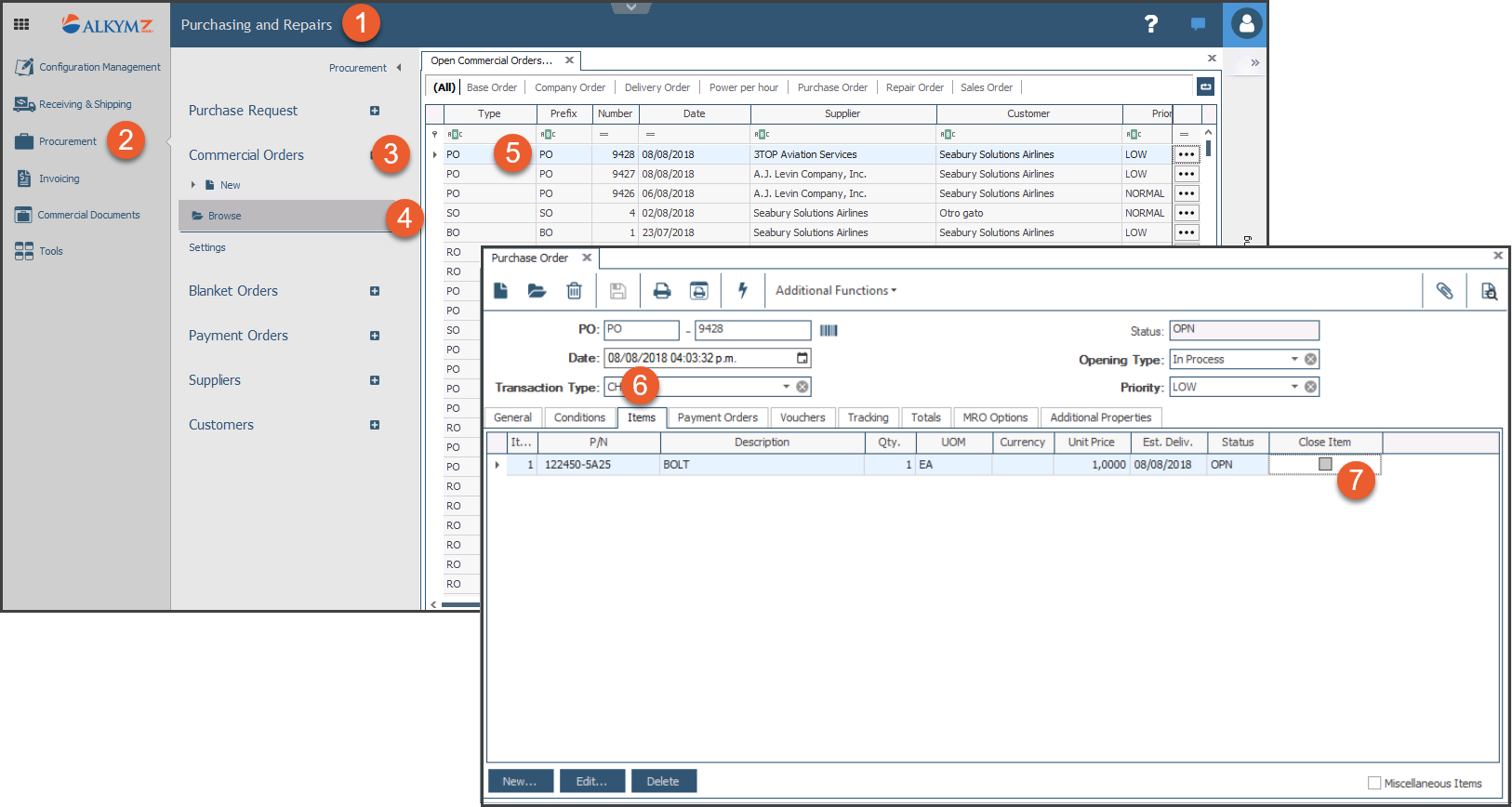Expand Payment Orders section
1512x807 pixels.
tap(375, 336)
